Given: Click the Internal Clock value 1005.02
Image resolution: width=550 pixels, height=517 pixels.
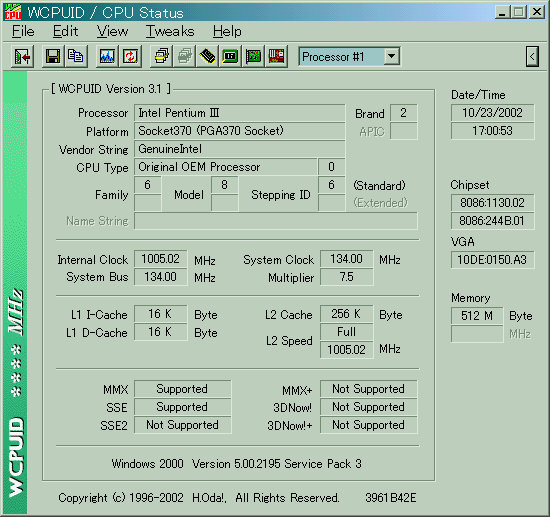Looking at the screenshot, I should [160, 259].
